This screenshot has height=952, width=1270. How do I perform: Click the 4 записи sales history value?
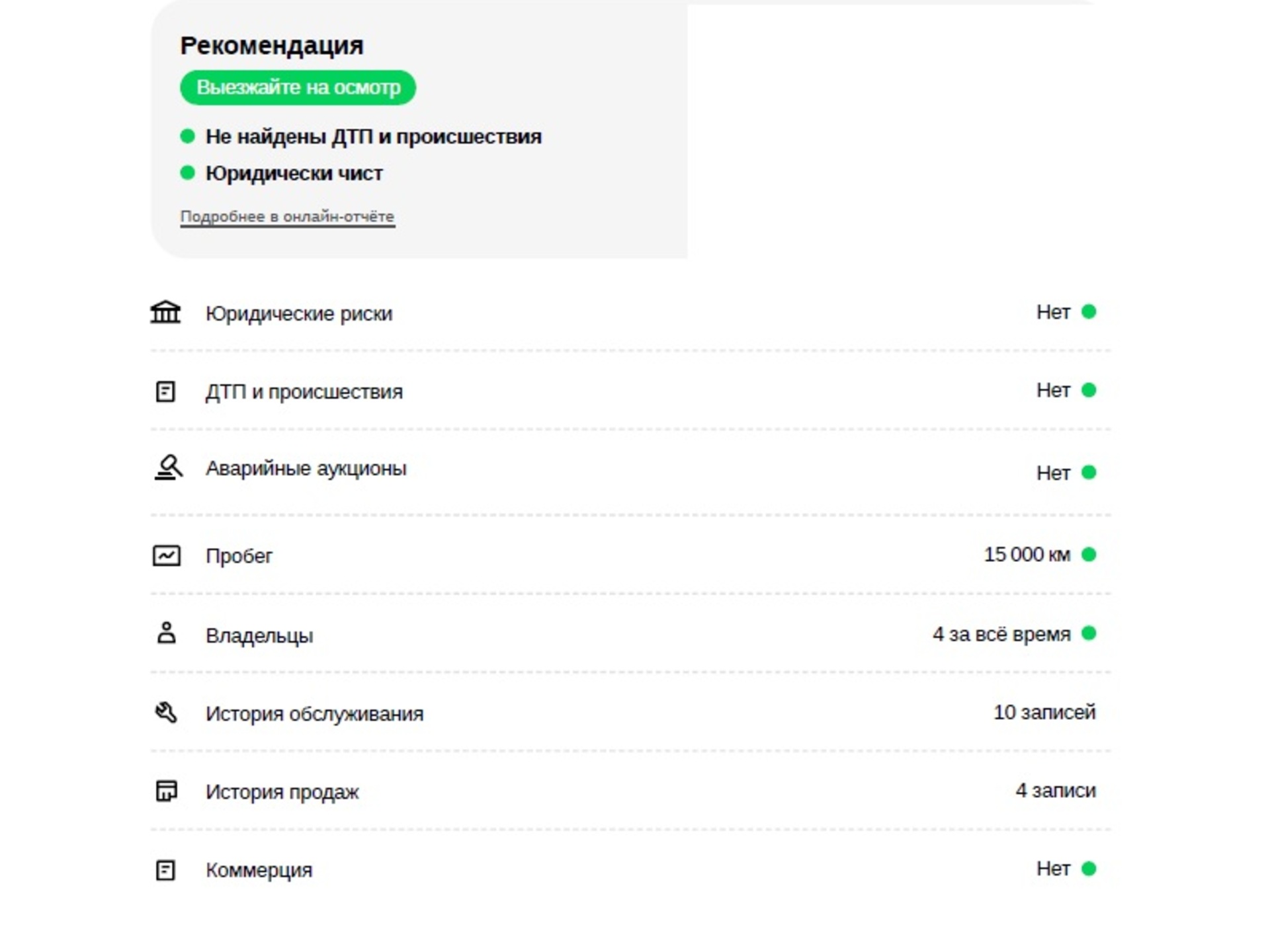point(1056,790)
